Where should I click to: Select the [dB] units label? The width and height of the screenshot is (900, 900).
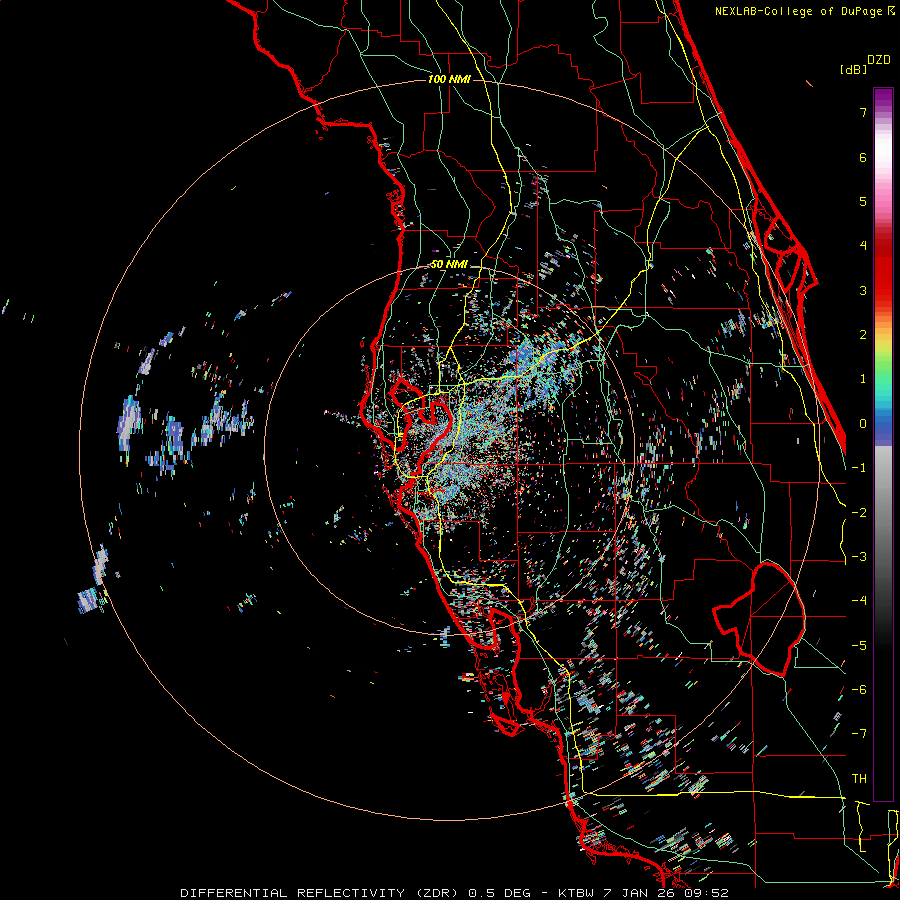tap(853, 69)
